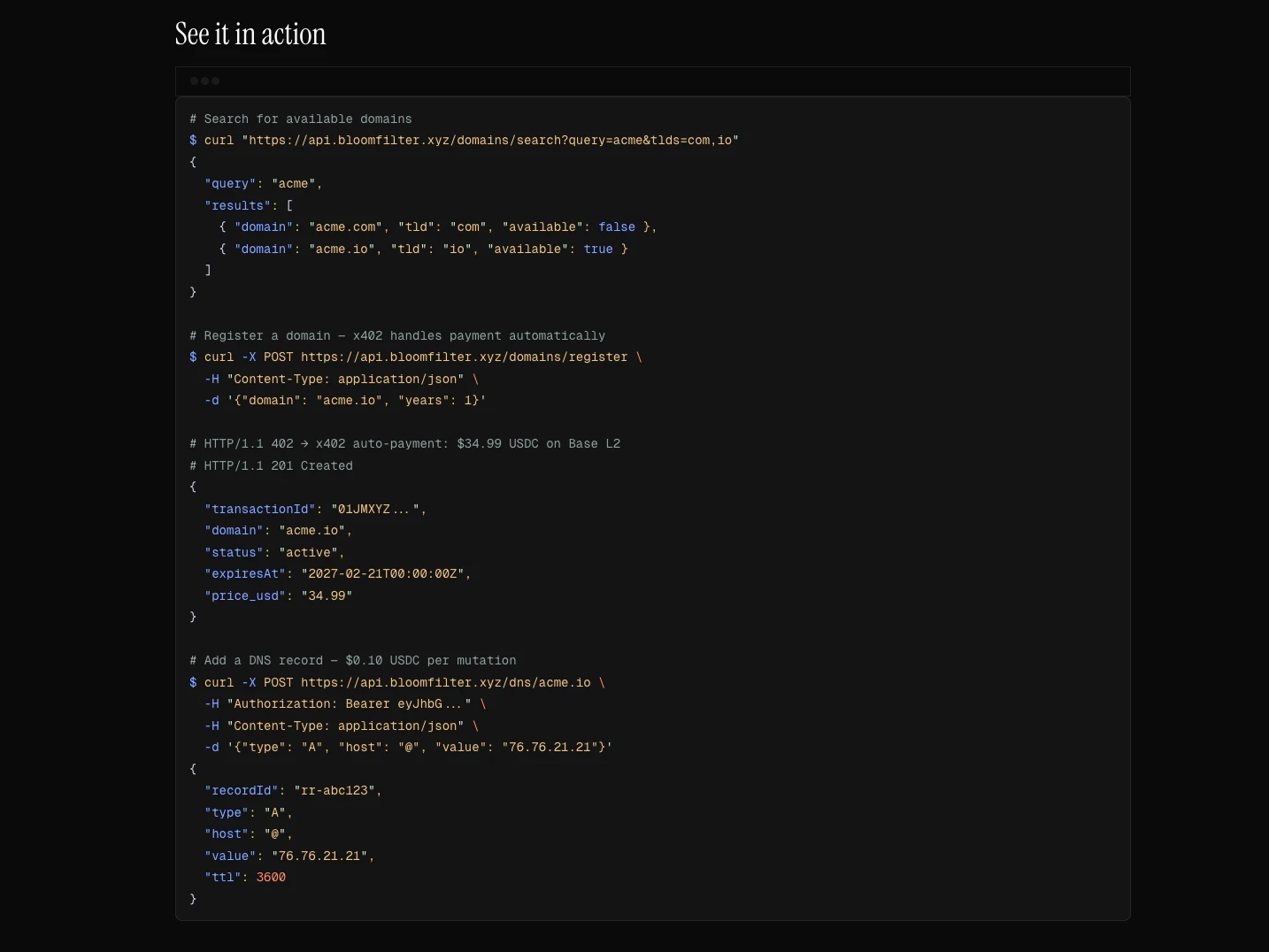Screen dimensions: 1269x952
Task: Click the domains/register URL in the curl command
Action: (464, 357)
